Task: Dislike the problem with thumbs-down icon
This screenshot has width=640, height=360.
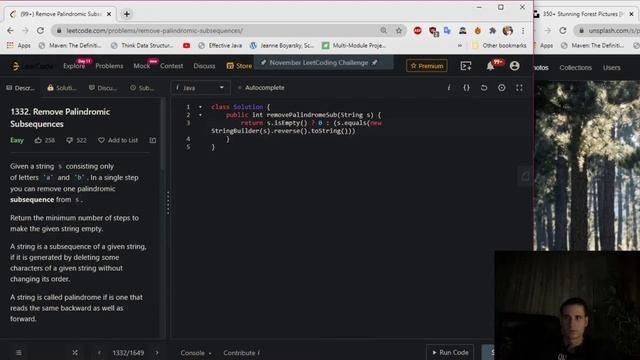Action: (x=69, y=140)
